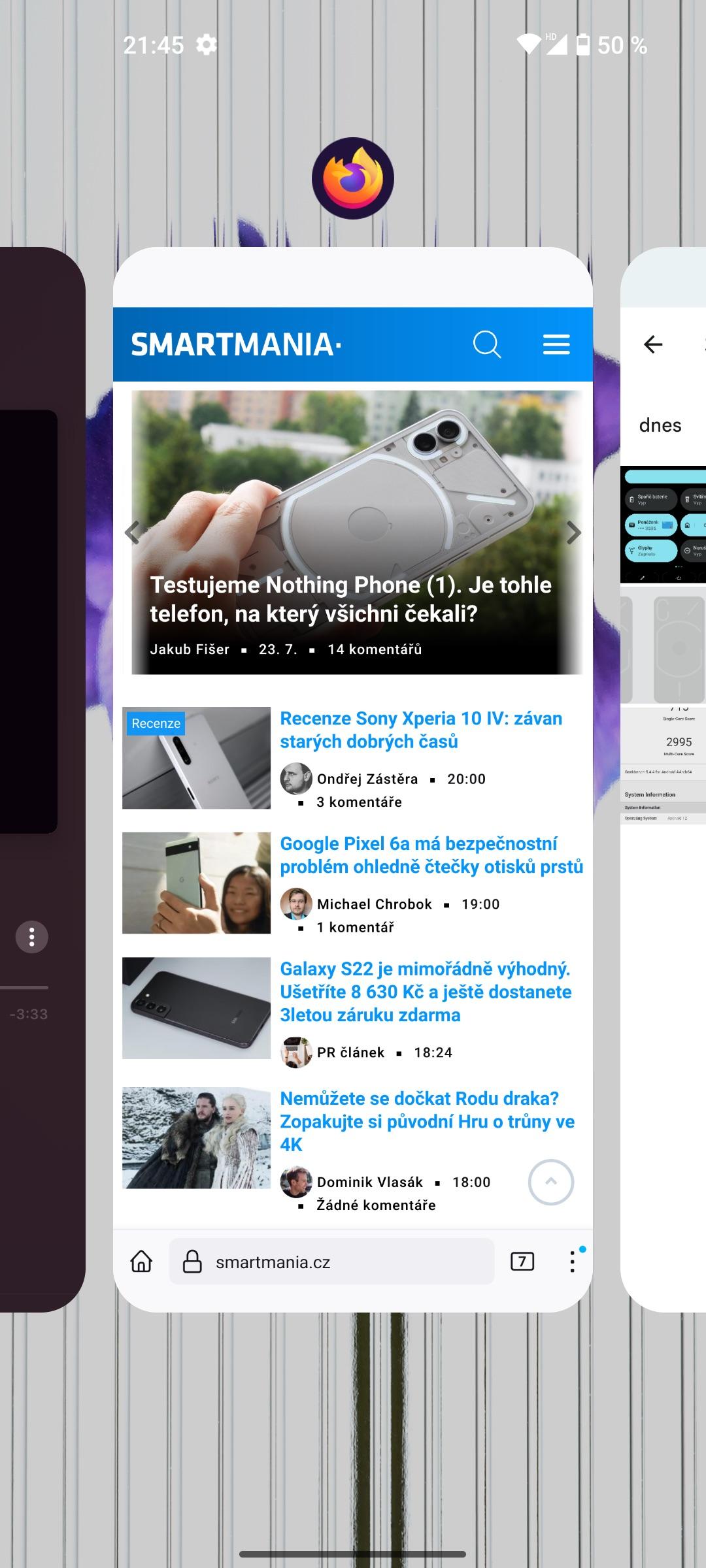Screen dimensions: 706x1568
Task: Tap the 21:45 clock in status bar
Action: [x=154, y=45]
